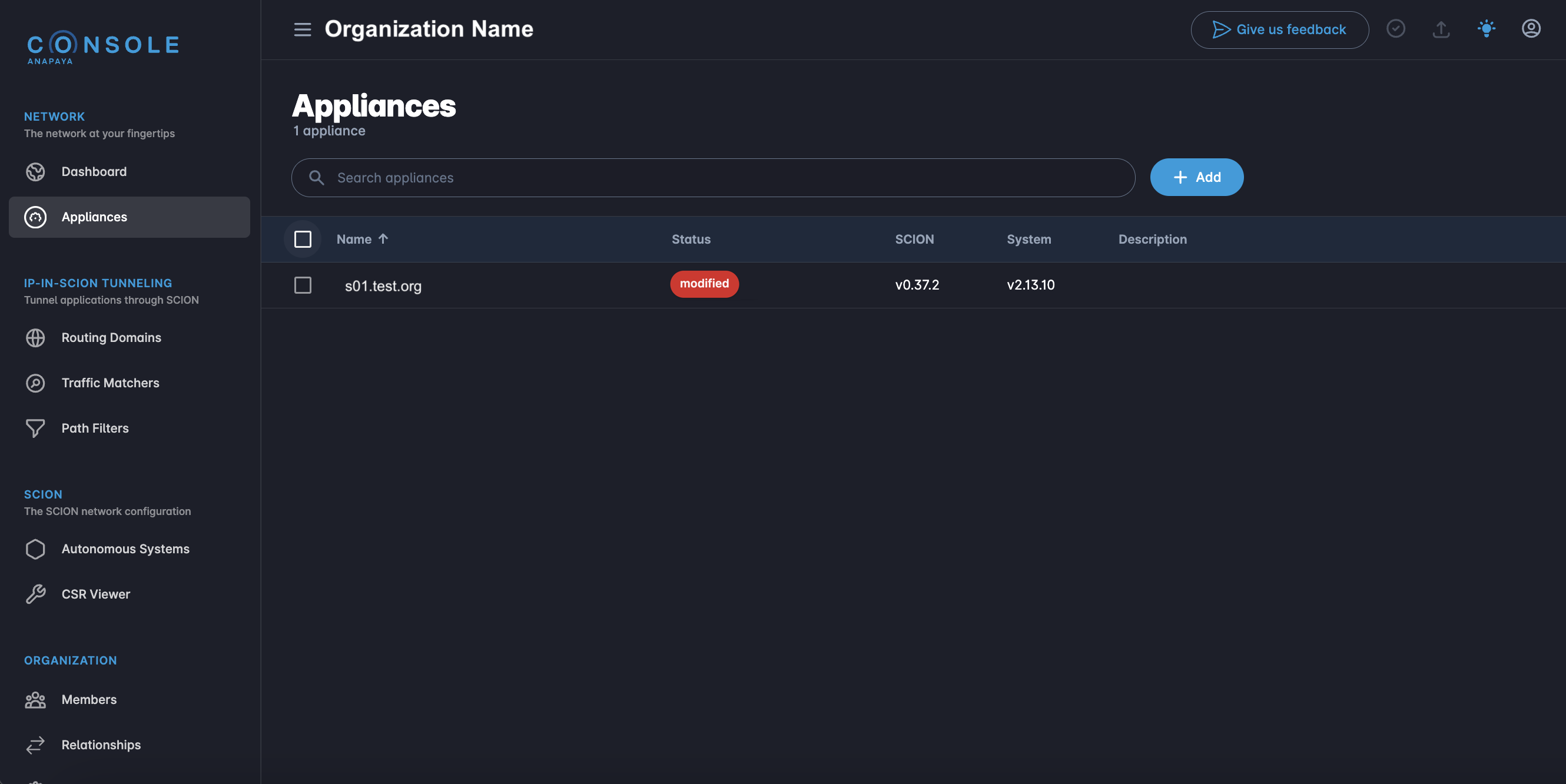
Task: Focus the Search appliances field
Action: pos(712,178)
